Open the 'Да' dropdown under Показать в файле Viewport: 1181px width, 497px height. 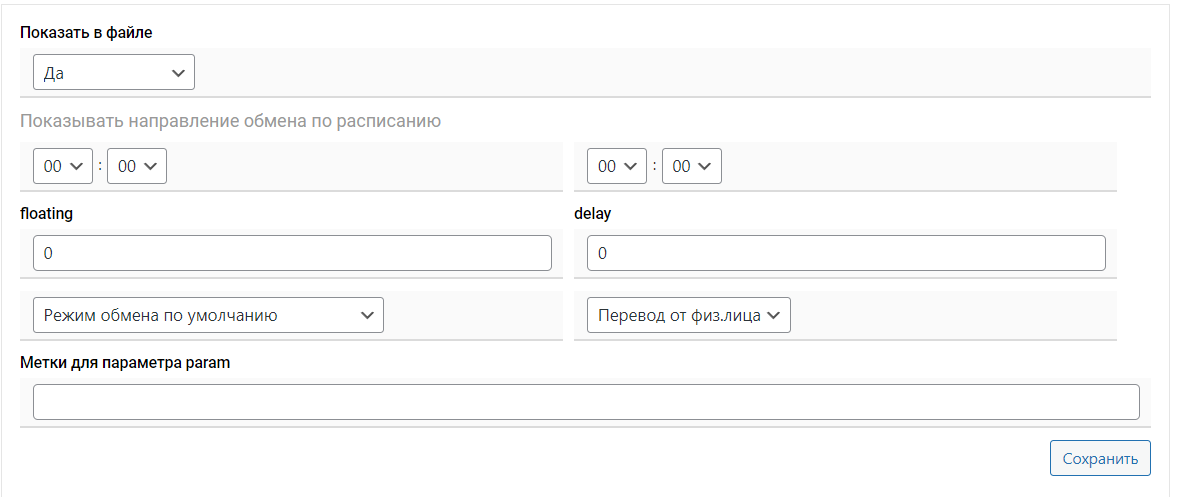pos(113,73)
